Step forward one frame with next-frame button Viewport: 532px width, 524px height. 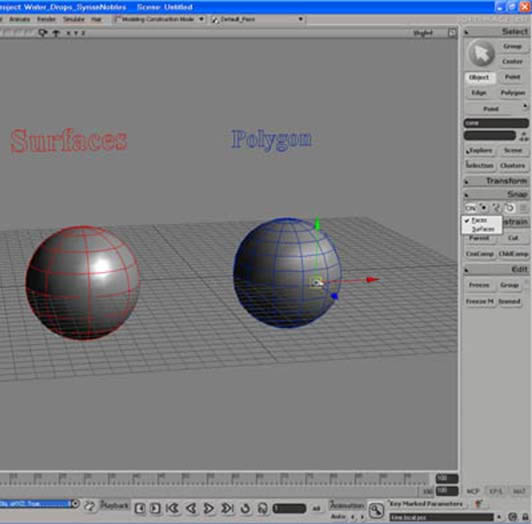(x=155, y=508)
